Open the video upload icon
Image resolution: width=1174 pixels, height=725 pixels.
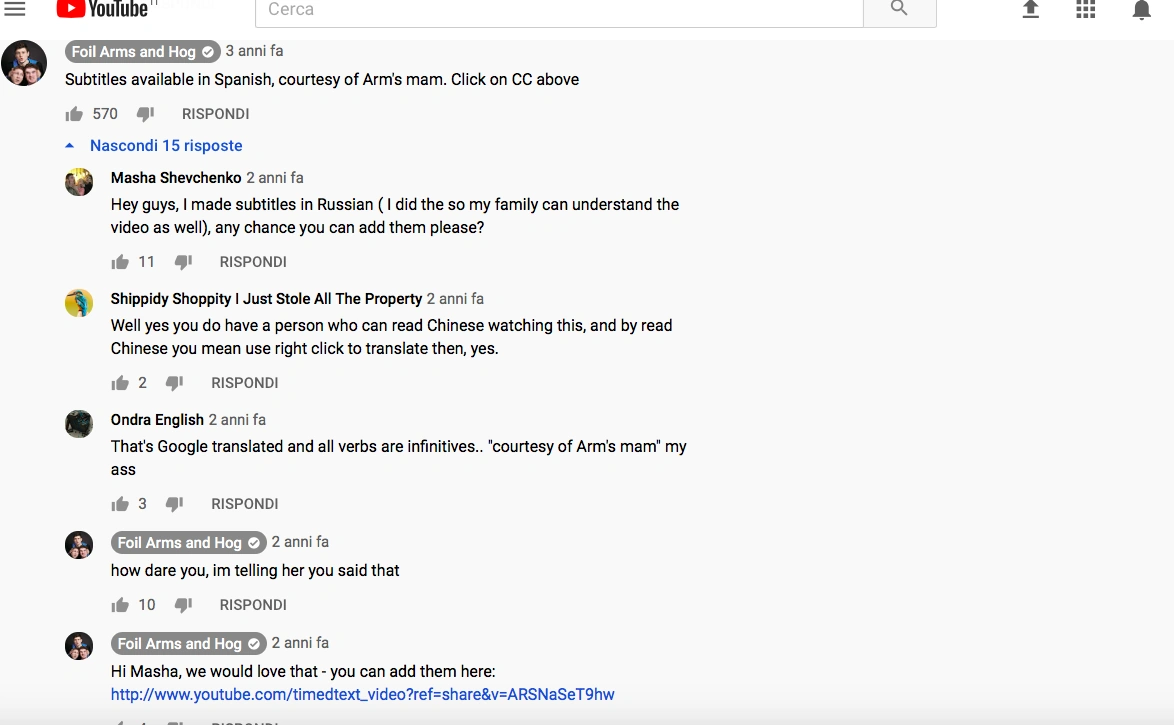[1030, 9]
